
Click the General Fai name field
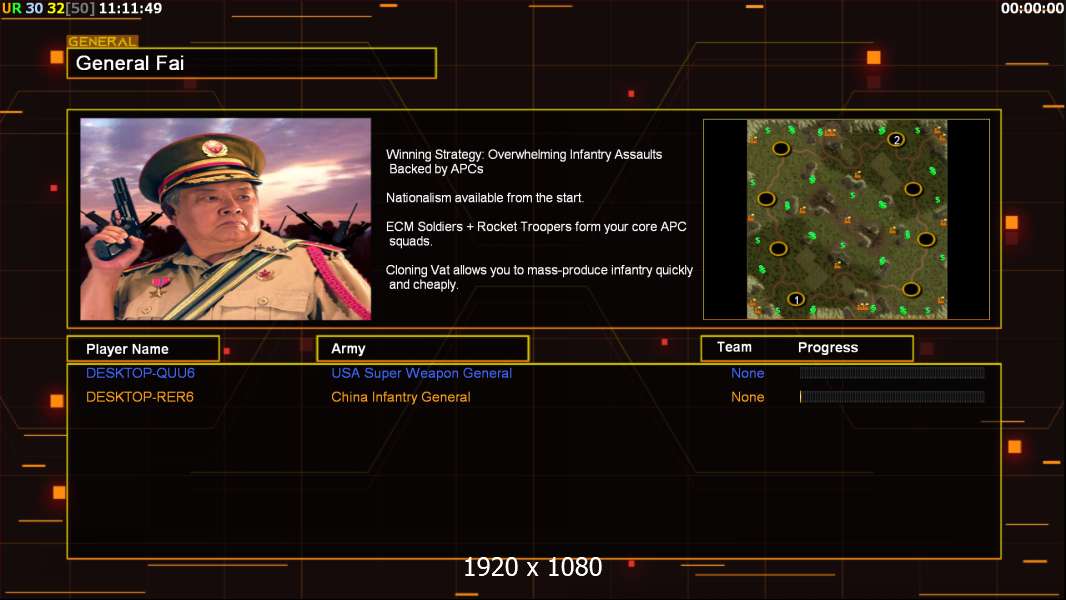point(252,63)
